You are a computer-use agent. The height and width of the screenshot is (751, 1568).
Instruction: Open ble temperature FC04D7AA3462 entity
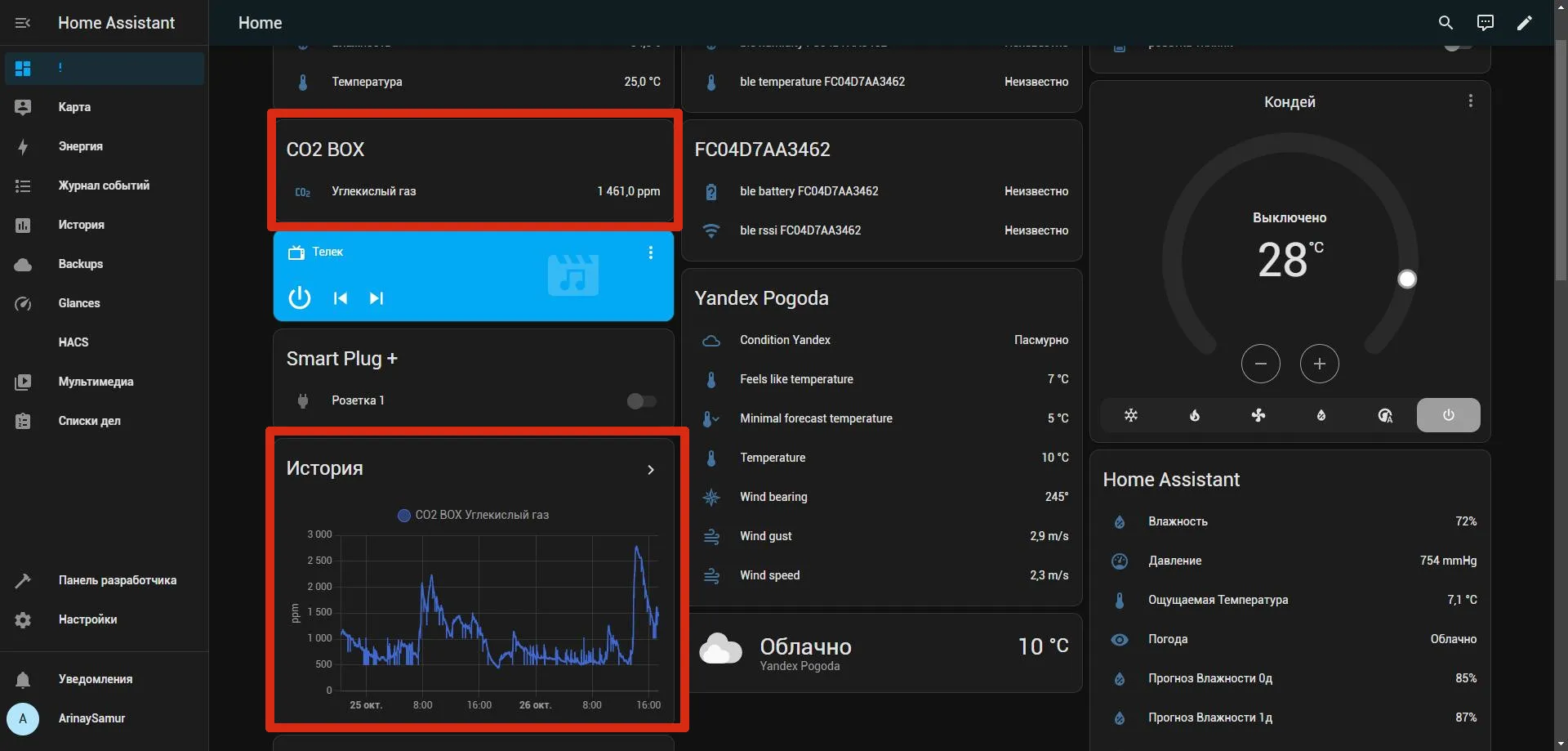tap(882, 82)
